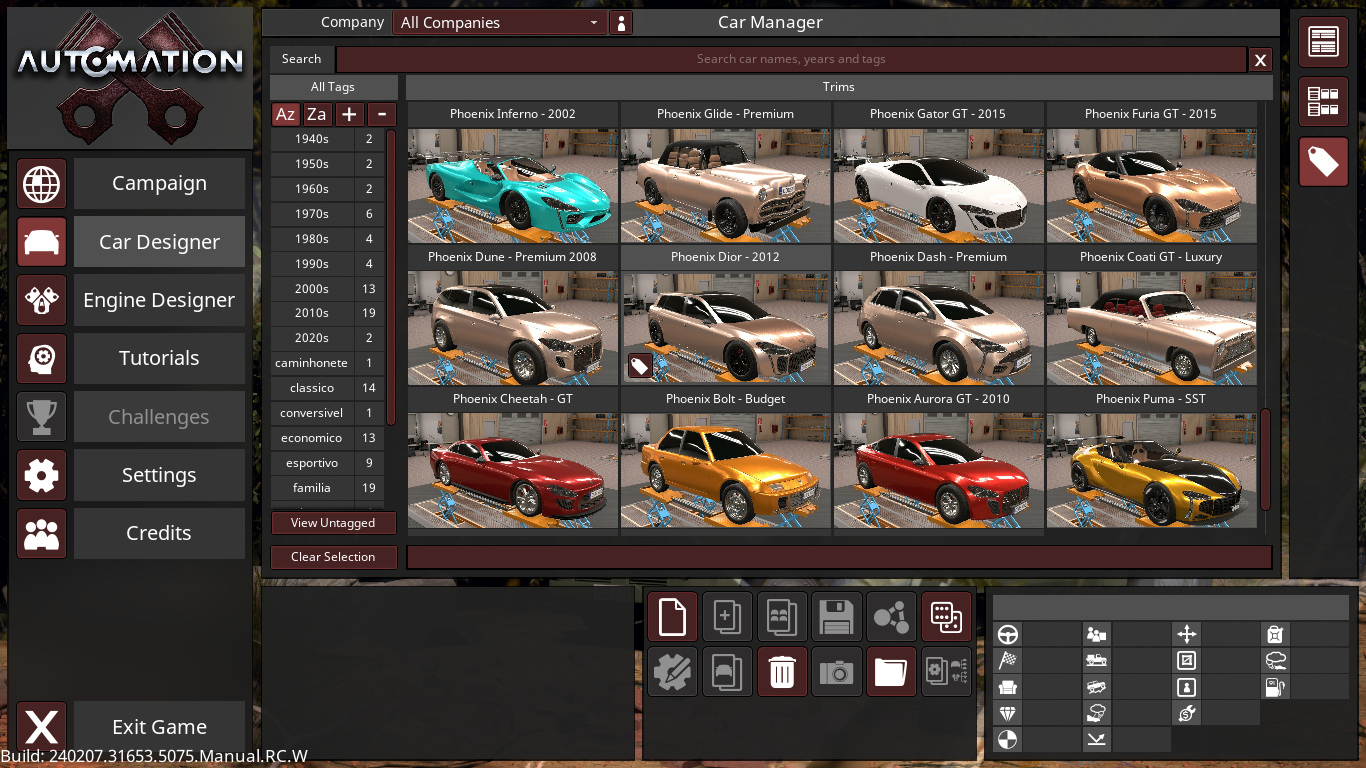Click the new blank car document icon
This screenshot has height=768, width=1366.
pos(672,617)
